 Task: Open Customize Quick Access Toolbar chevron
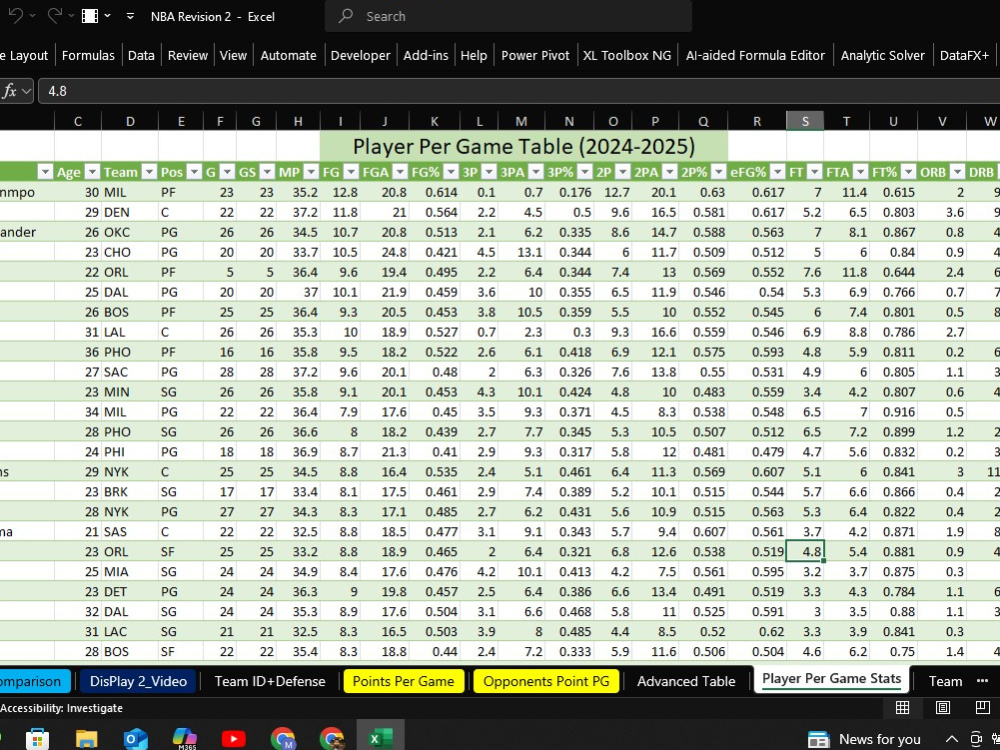click(130, 16)
